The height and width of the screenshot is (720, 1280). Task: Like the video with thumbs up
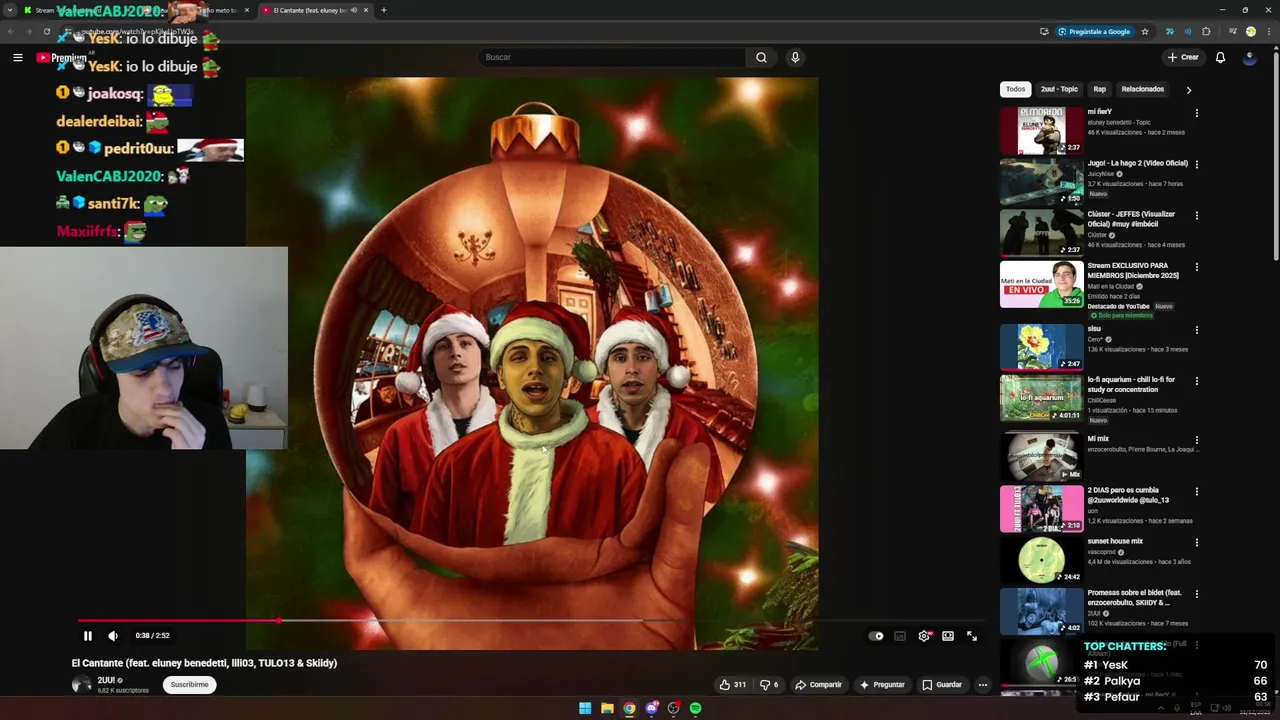click(733, 685)
